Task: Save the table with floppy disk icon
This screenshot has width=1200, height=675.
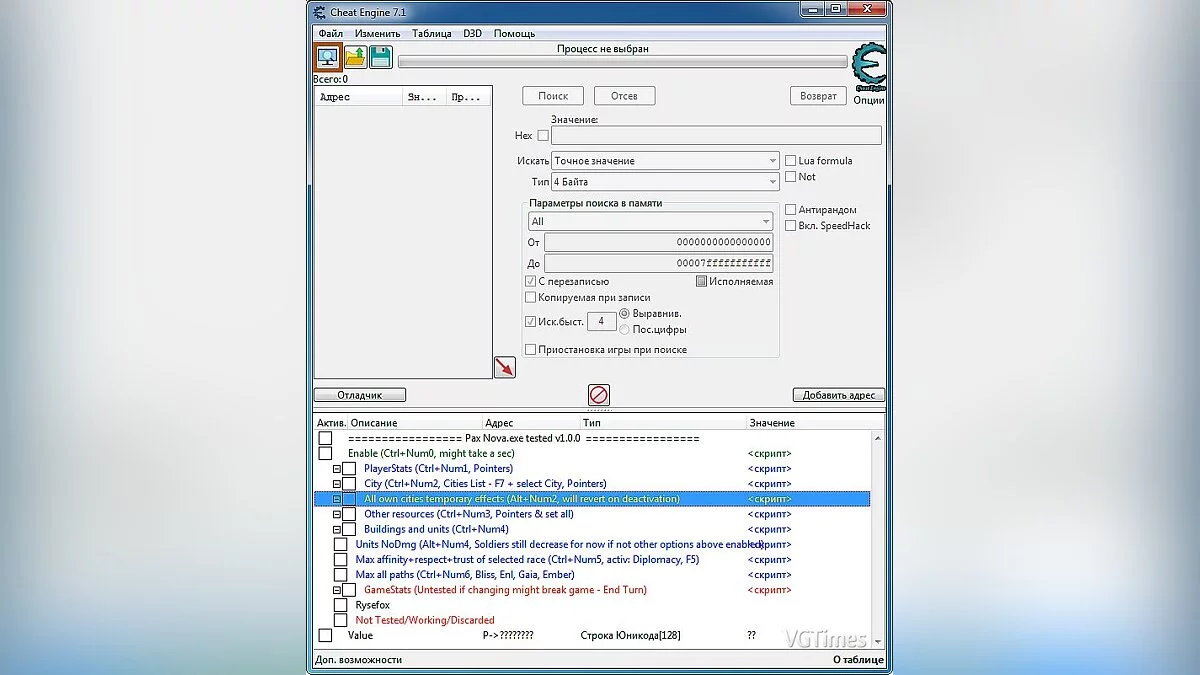Action: pos(380,57)
